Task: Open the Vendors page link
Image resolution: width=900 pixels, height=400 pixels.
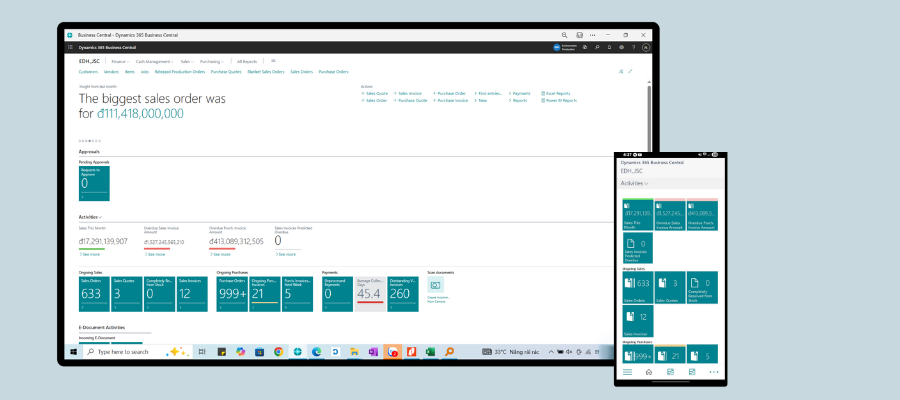Action: click(111, 72)
